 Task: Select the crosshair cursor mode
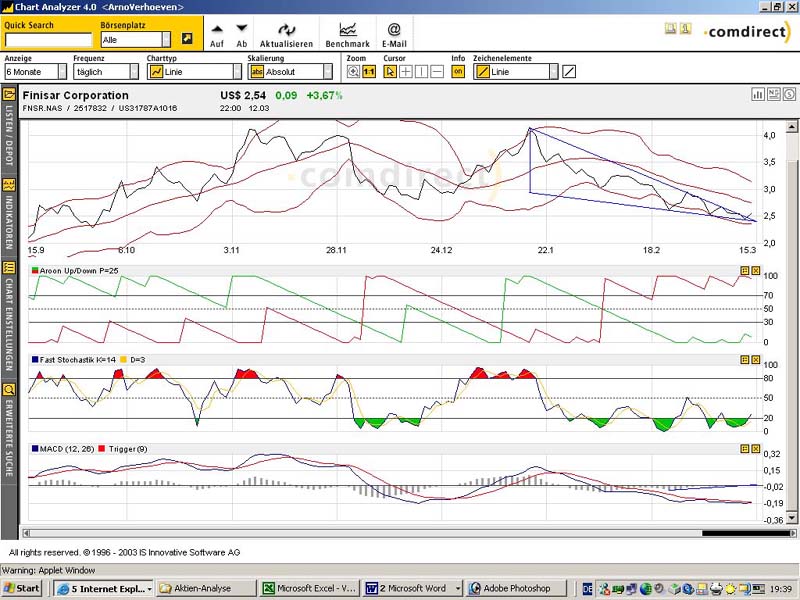tap(406, 72)
